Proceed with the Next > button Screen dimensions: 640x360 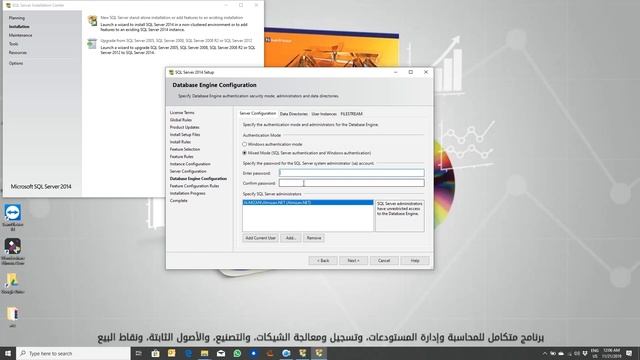pos(353,260)
